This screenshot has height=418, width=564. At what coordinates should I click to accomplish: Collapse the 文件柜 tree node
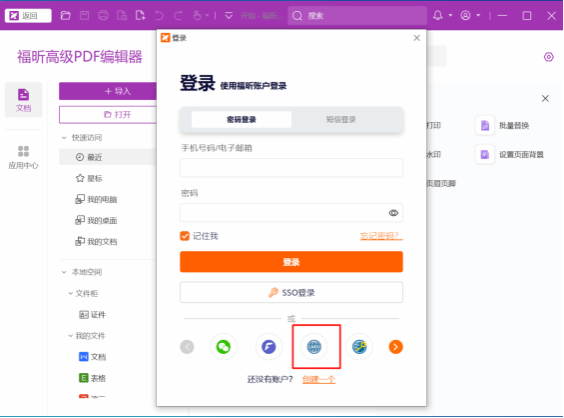point(71,294)
